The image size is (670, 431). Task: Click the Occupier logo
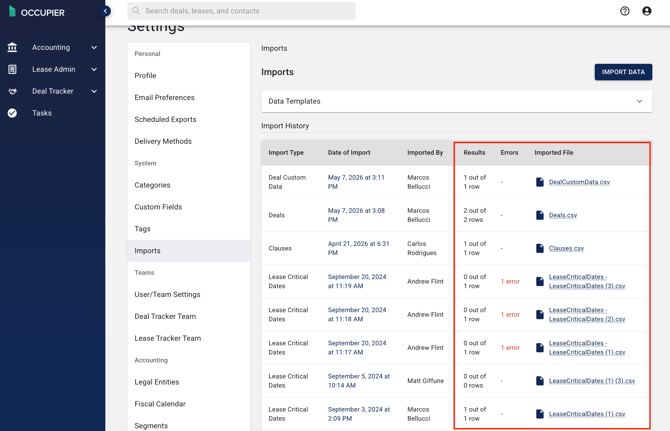(37, 12)
